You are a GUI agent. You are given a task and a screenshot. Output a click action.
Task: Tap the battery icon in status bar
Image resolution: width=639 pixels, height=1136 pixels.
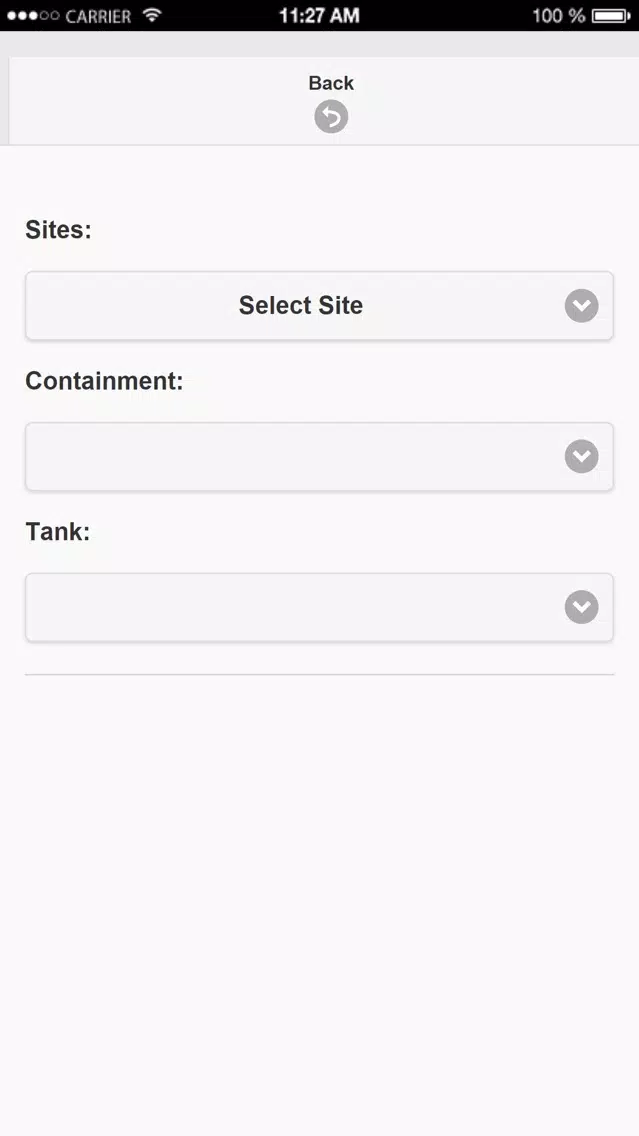click(611, 15)
